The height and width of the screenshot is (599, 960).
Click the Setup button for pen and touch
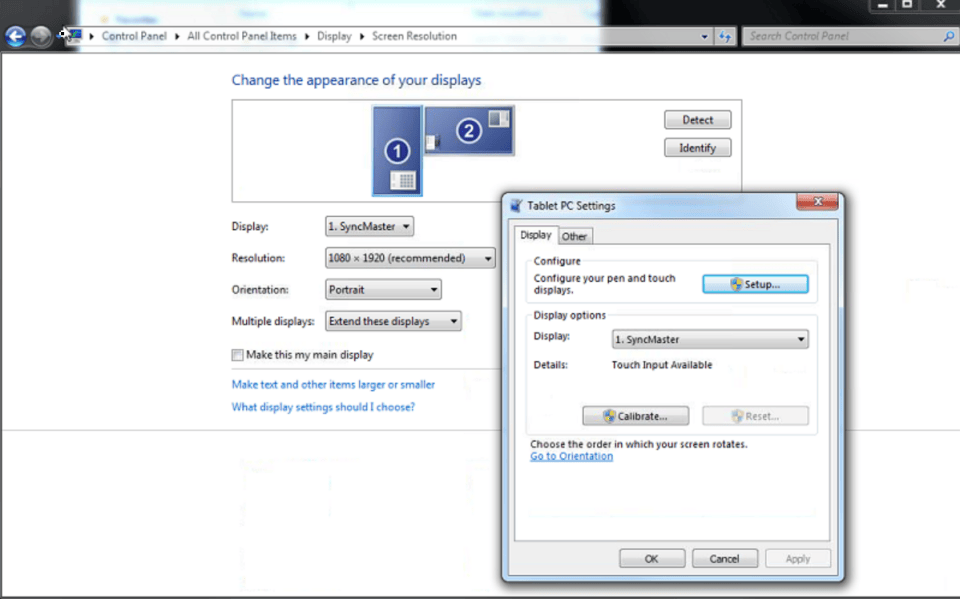point(755,284)
